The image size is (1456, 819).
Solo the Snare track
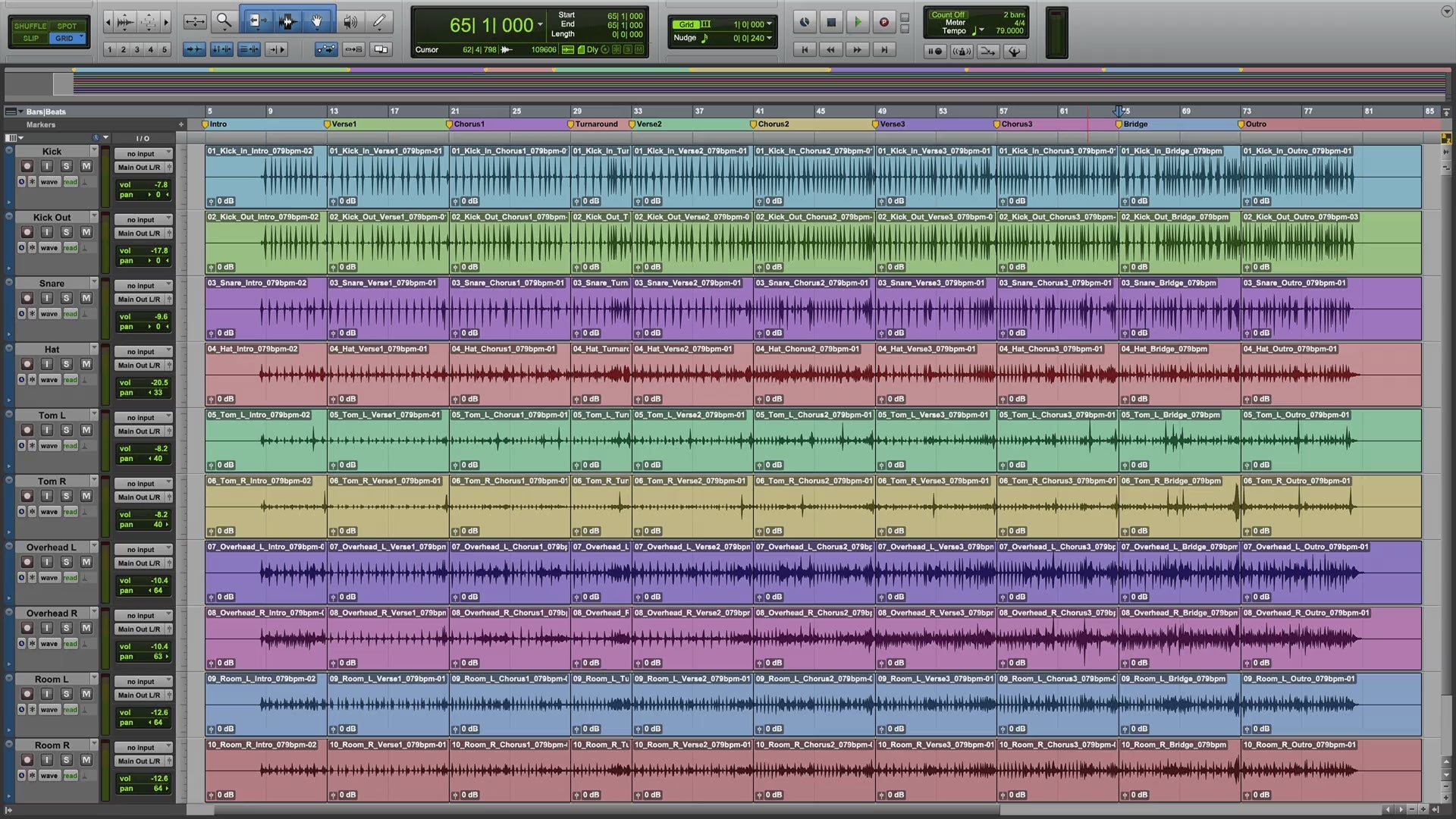[x=67, y=298]
